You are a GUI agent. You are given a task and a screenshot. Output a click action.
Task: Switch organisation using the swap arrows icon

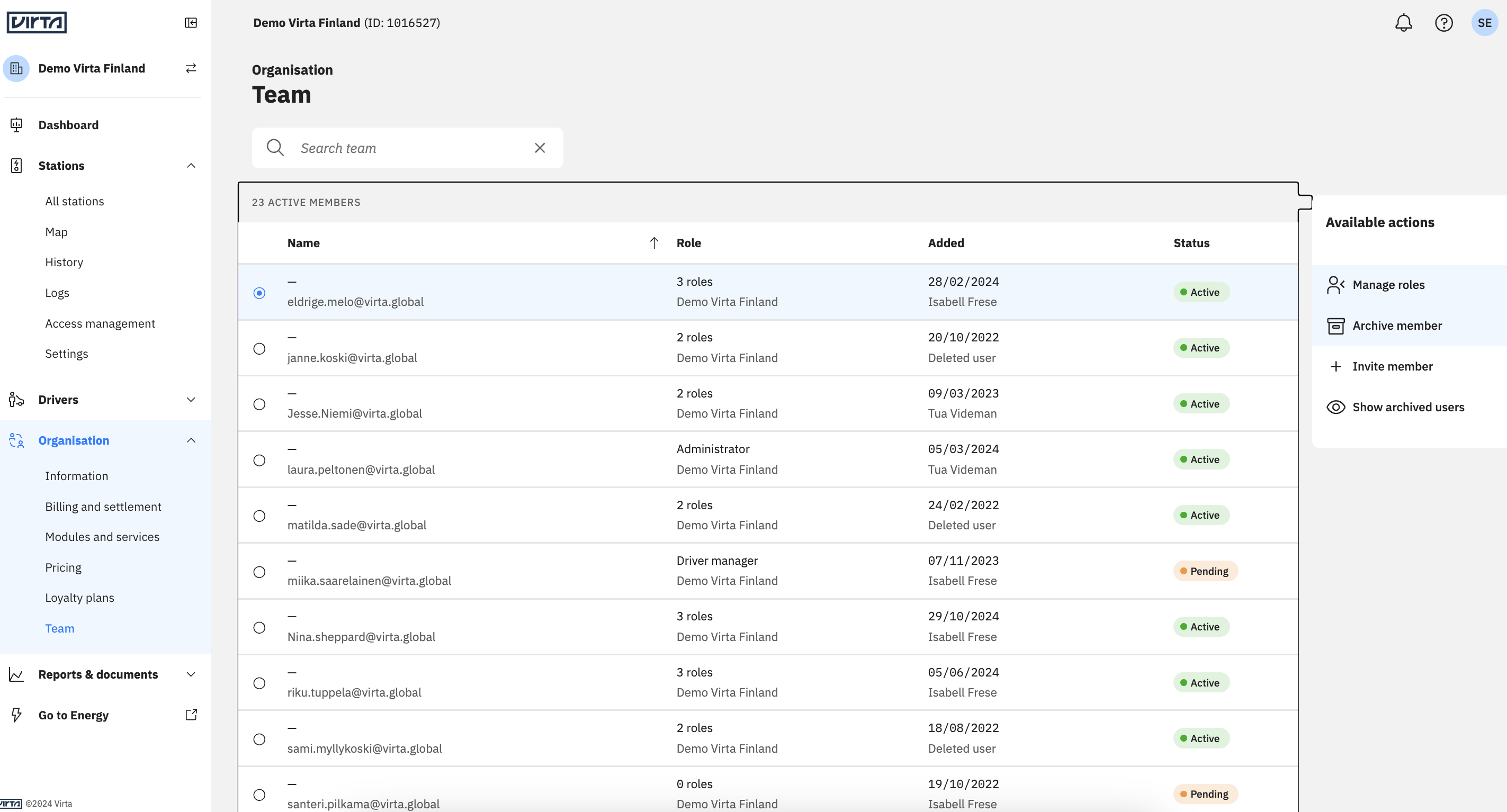point(191,68)
